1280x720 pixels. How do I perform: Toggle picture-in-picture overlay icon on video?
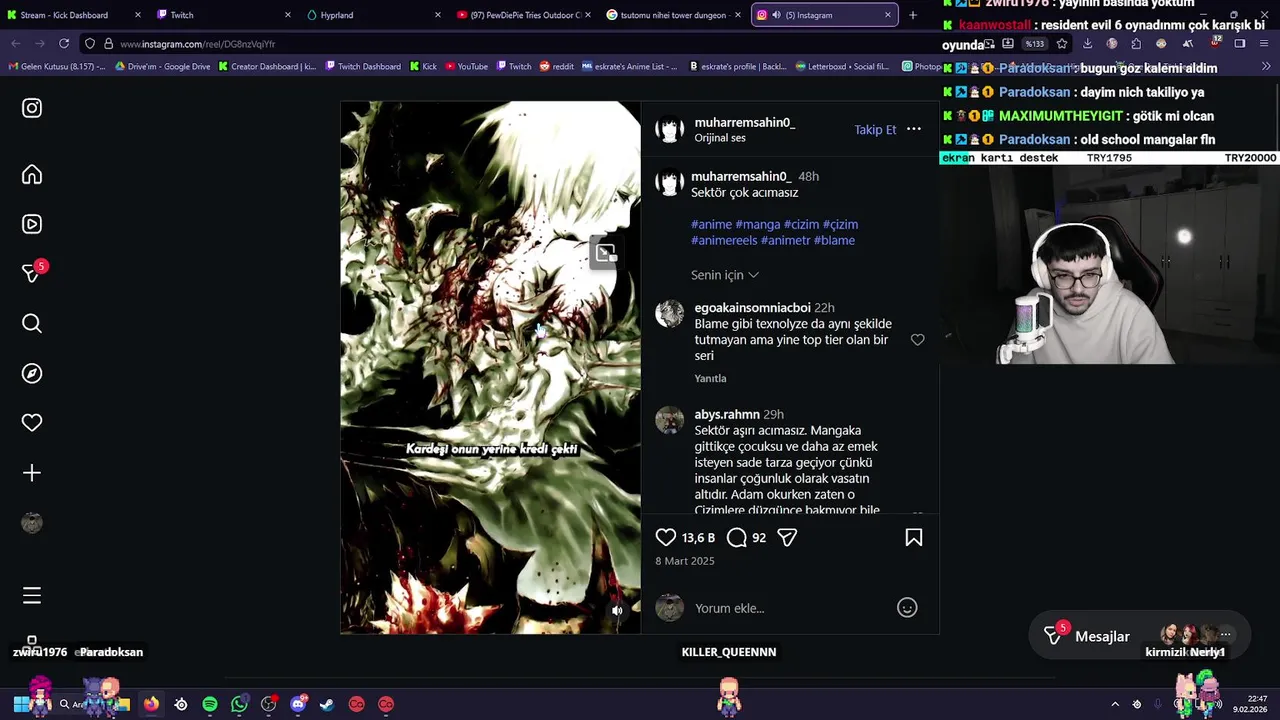point(605,253)
